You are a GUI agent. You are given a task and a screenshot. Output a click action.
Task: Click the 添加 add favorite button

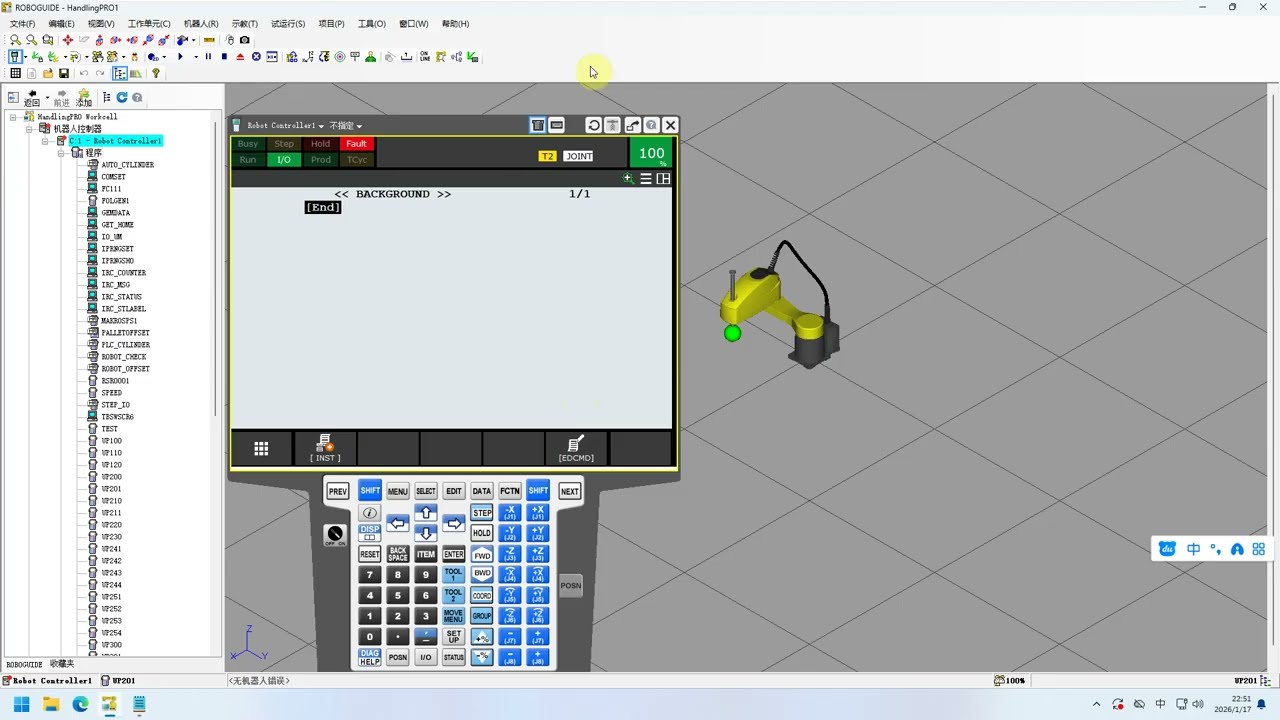84,97
